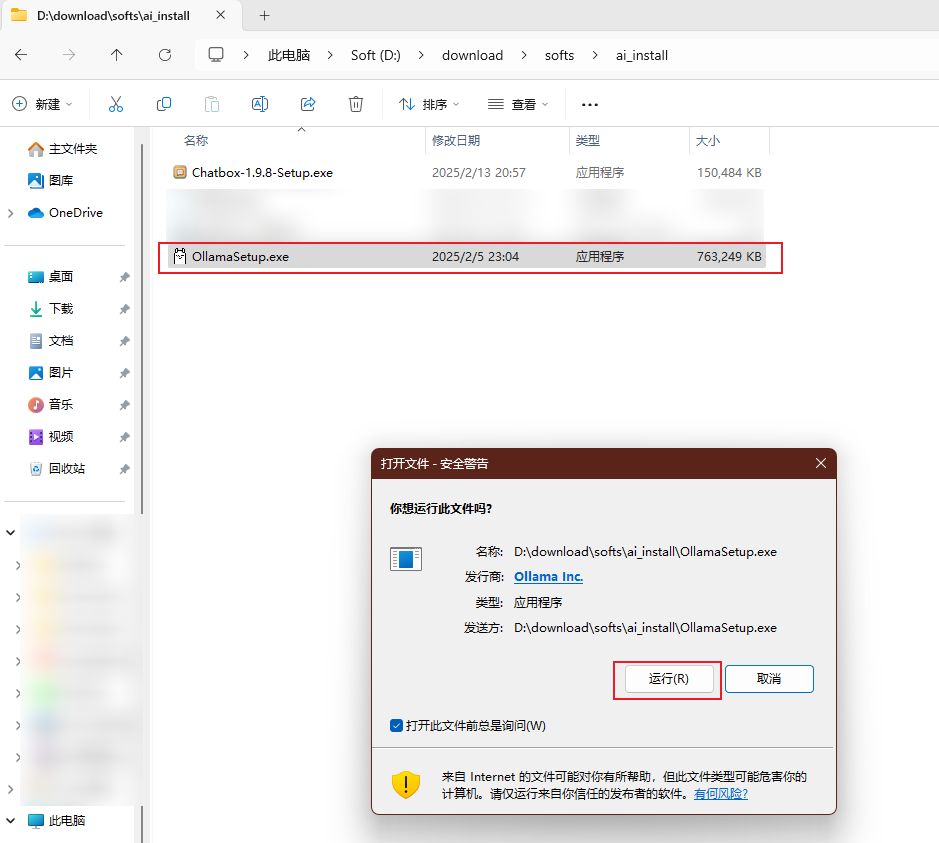Uncheck 打开此文件前总是询问 checkbox

[397, 725]
